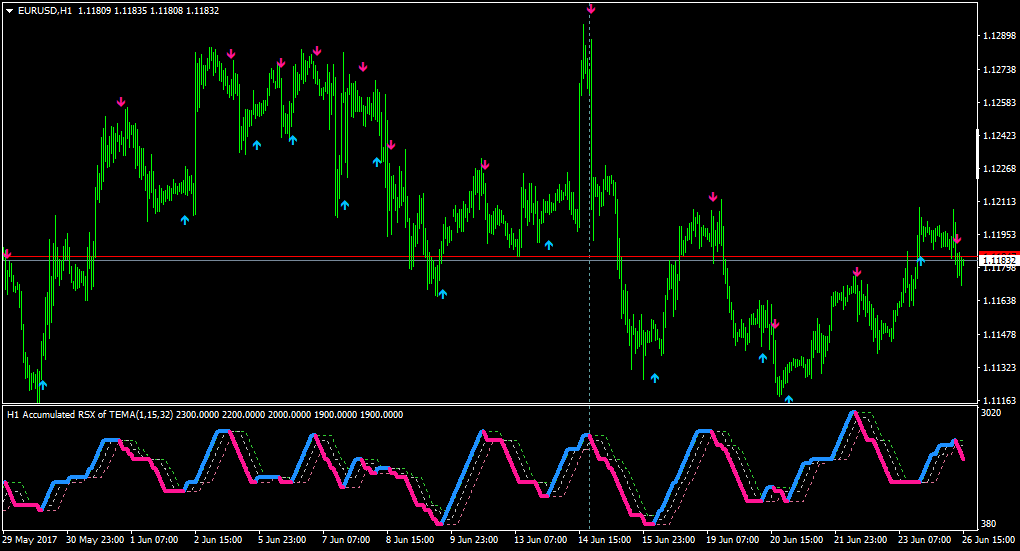Select the red horizontal price line
Viewport: 1020px width, 551px height.
(x=490, y=257)
